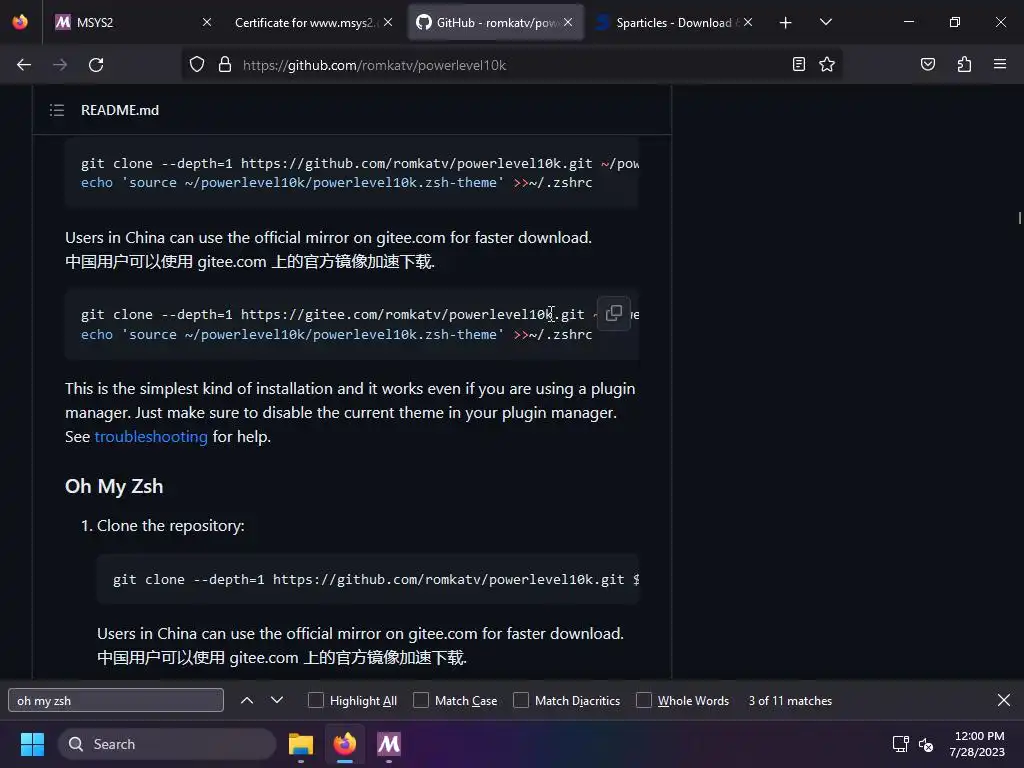Open tracking protection shield info
The width and height of the screenshot is (1024, 768).
[x=197, y=65]
